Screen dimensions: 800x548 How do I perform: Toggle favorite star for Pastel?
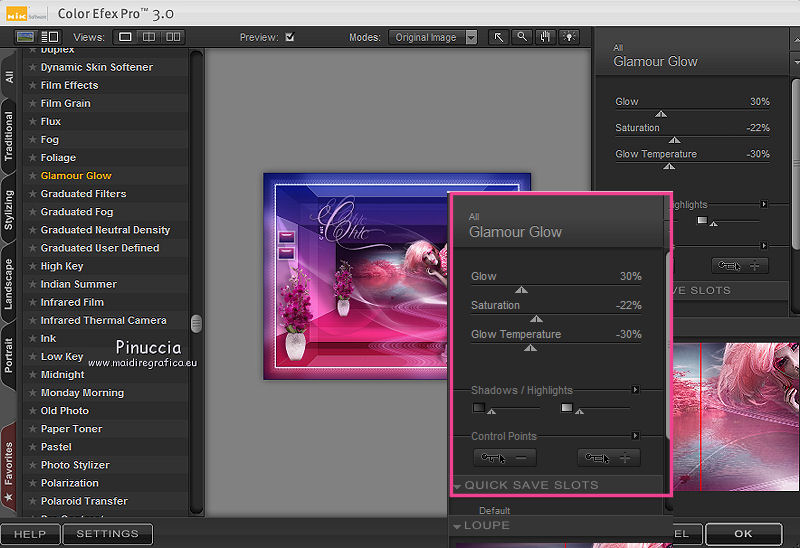pyautogui.click(x=33, y=447)
